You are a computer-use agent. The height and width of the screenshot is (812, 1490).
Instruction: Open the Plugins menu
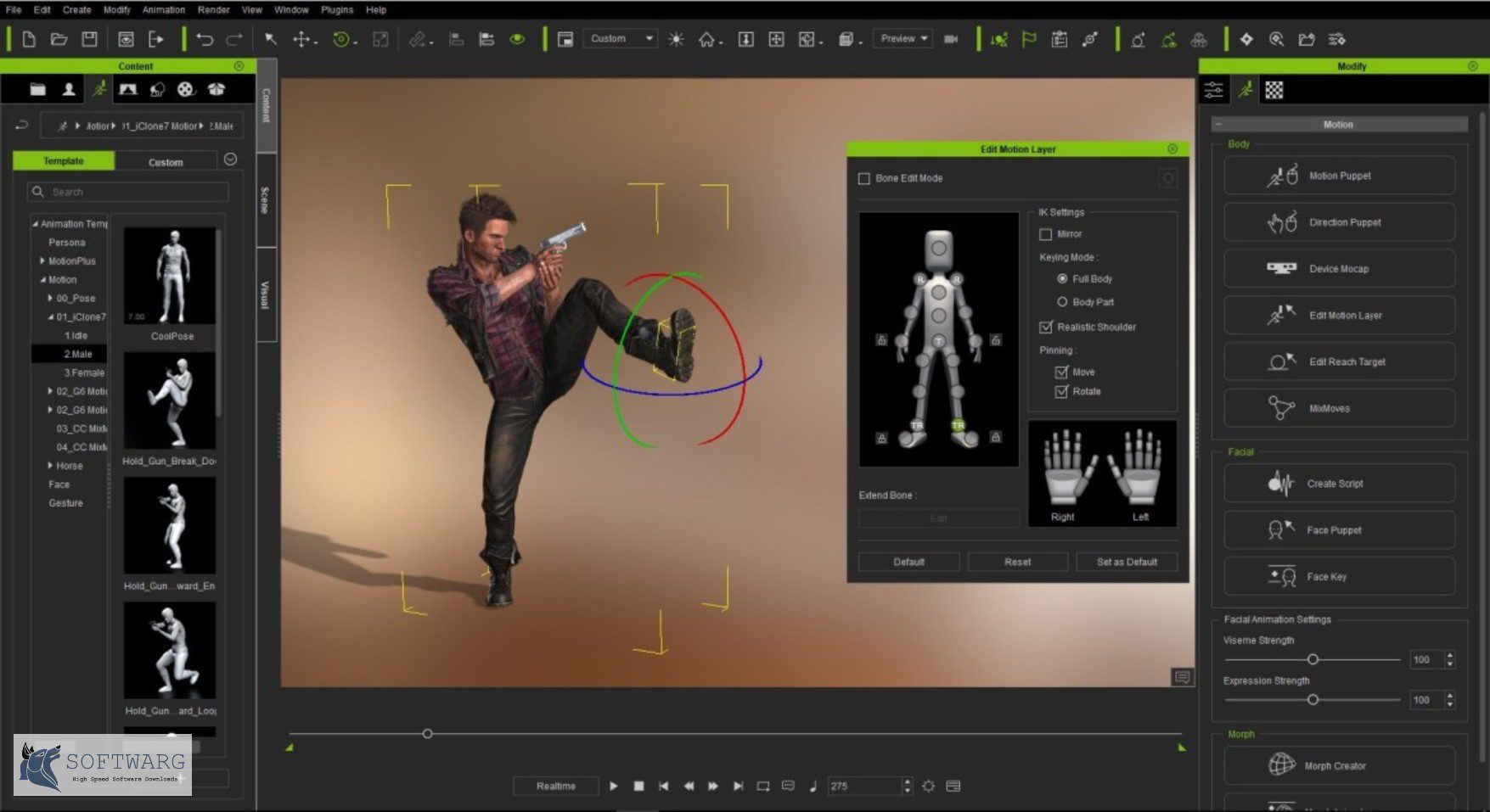point(336,9)
